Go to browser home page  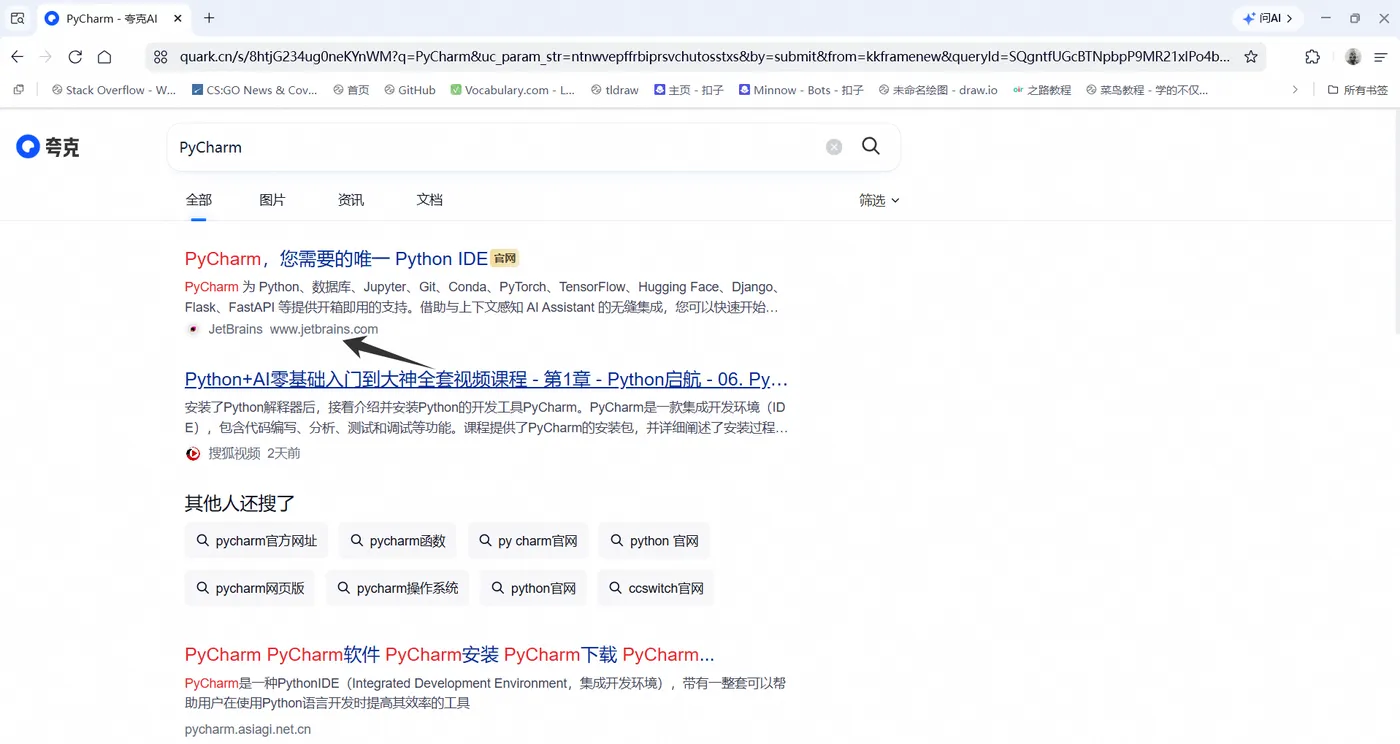tap(104, 57)
